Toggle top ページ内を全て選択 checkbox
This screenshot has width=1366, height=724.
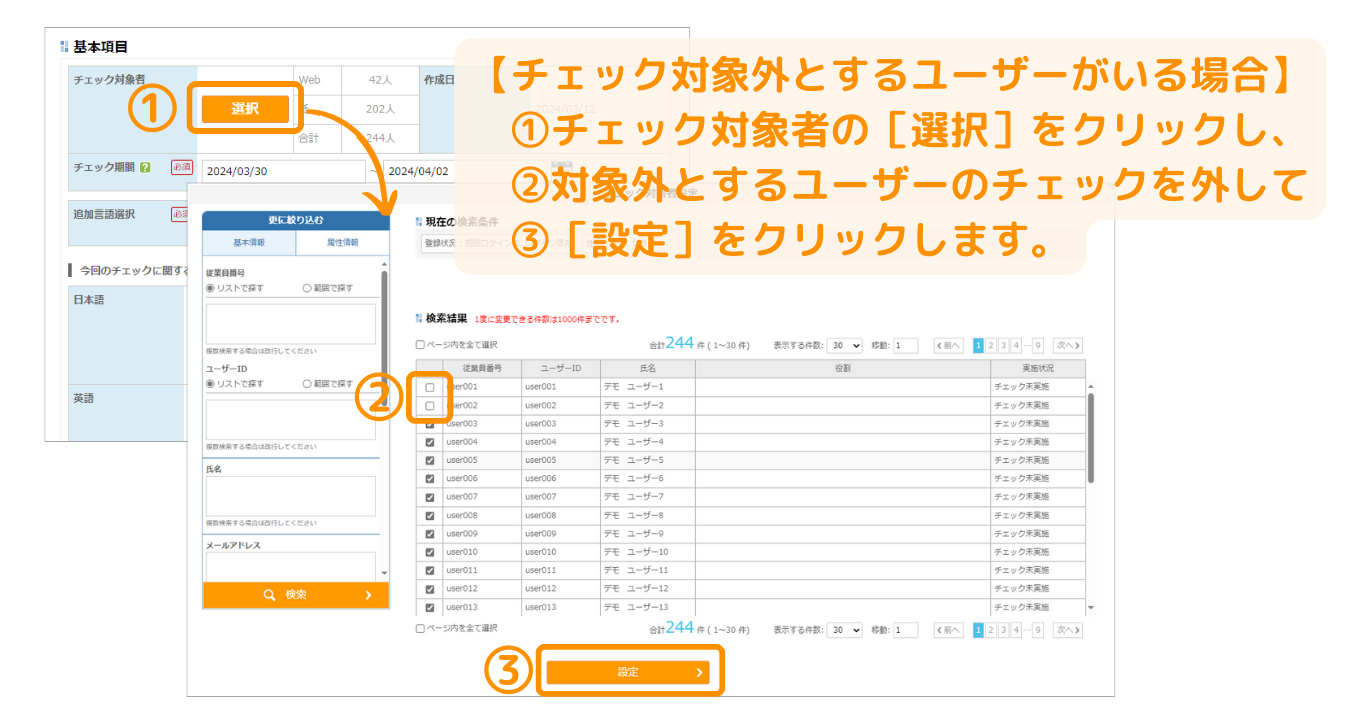click(x=421, y=345)
